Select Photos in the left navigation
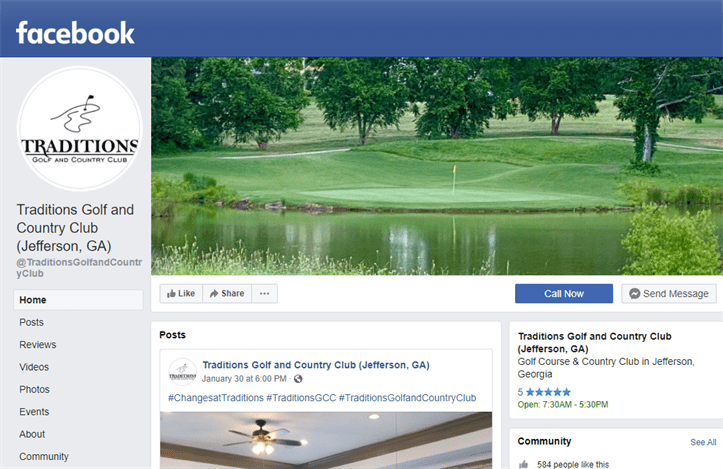This screenshot has height=469, width=723. pos(34,389)
